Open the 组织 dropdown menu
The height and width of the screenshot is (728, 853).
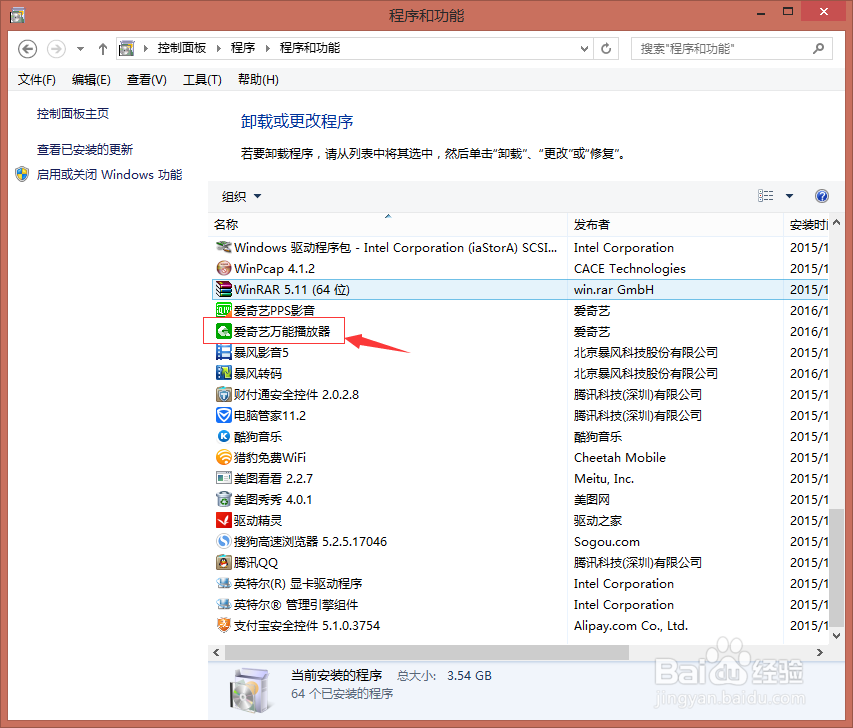click(242, 196)
